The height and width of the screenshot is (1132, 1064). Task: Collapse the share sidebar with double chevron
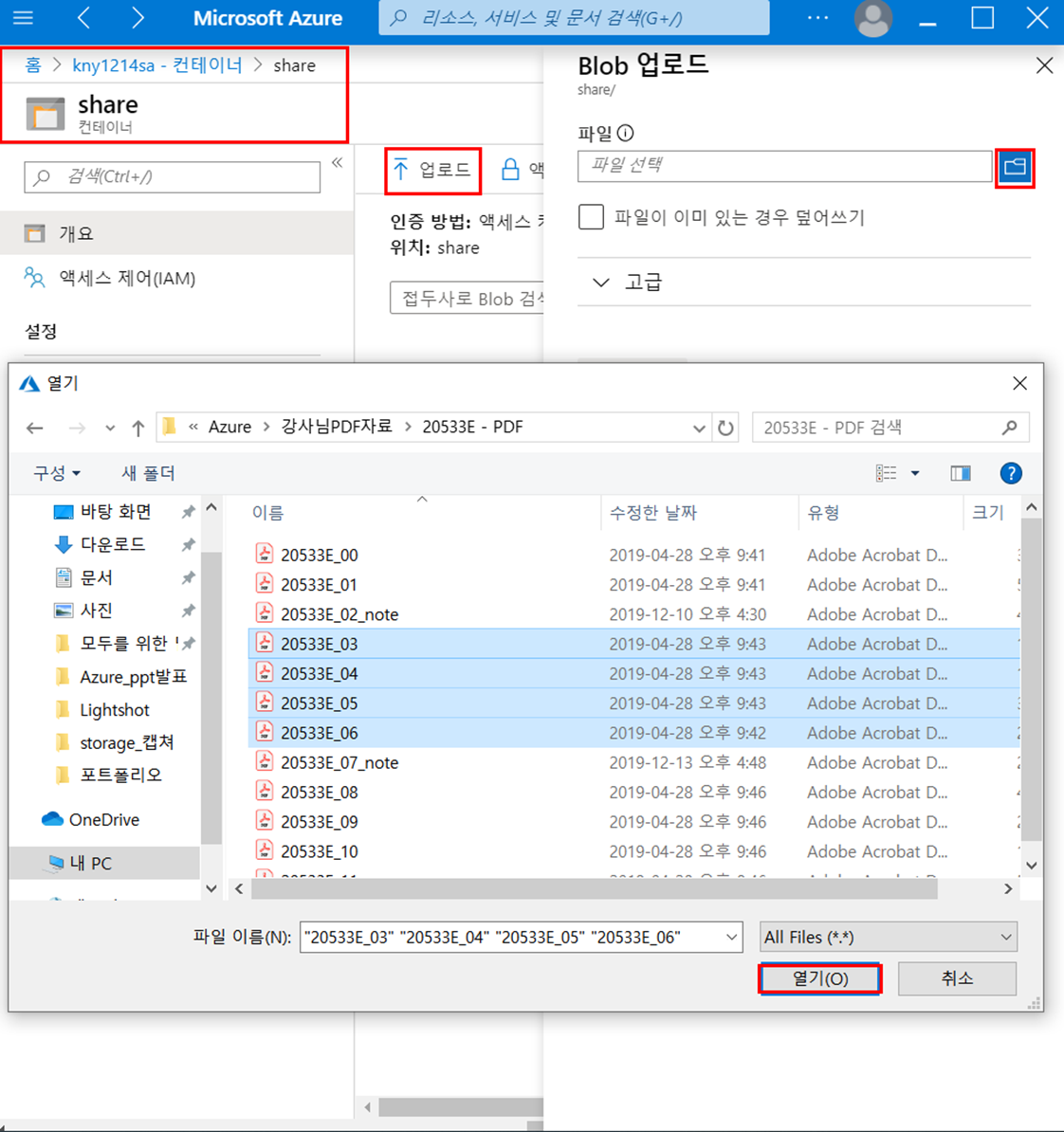337,163
